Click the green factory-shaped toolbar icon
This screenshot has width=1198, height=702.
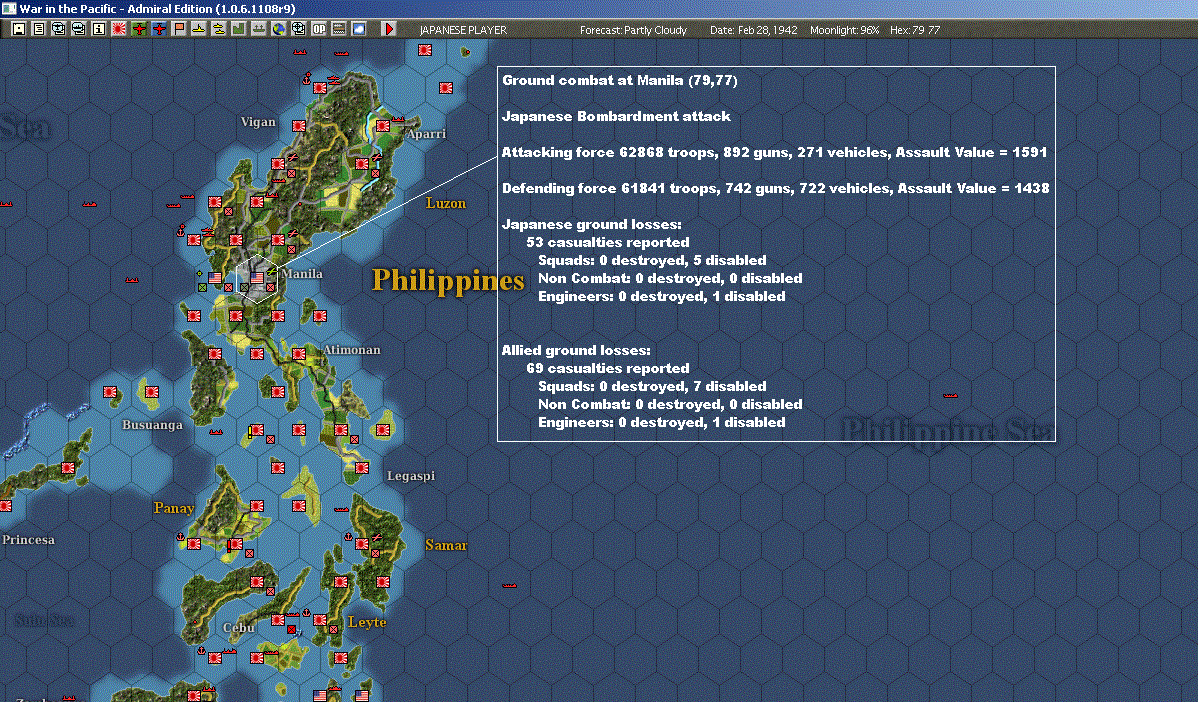(x=238, y=29)
